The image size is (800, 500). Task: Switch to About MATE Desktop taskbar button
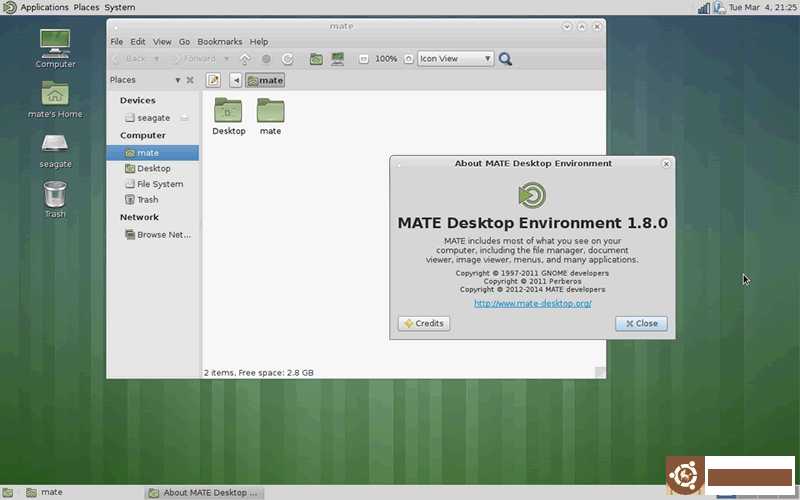point(205,493)
